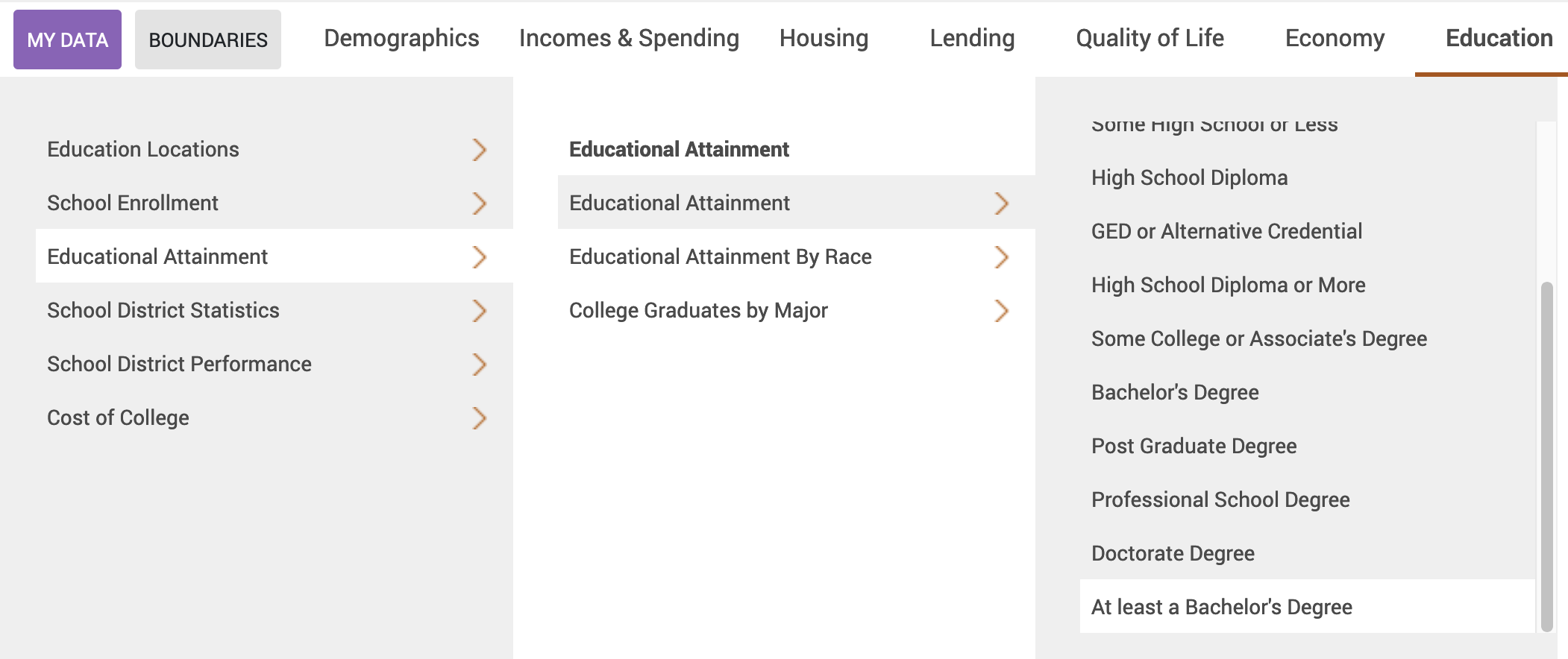Open the Demographics menu tab

click(401, 38)
